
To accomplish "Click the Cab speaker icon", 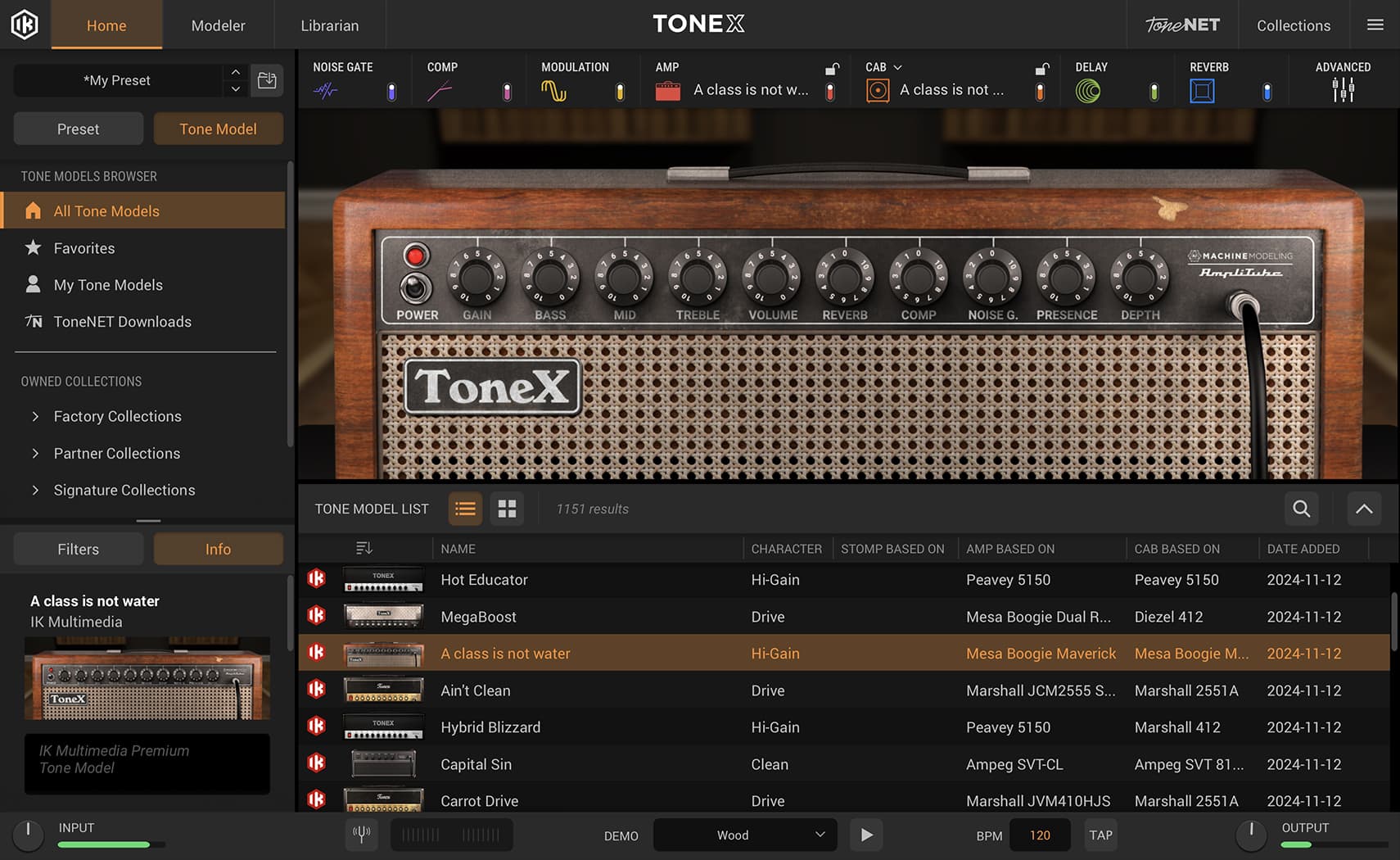I will point(878,91).
